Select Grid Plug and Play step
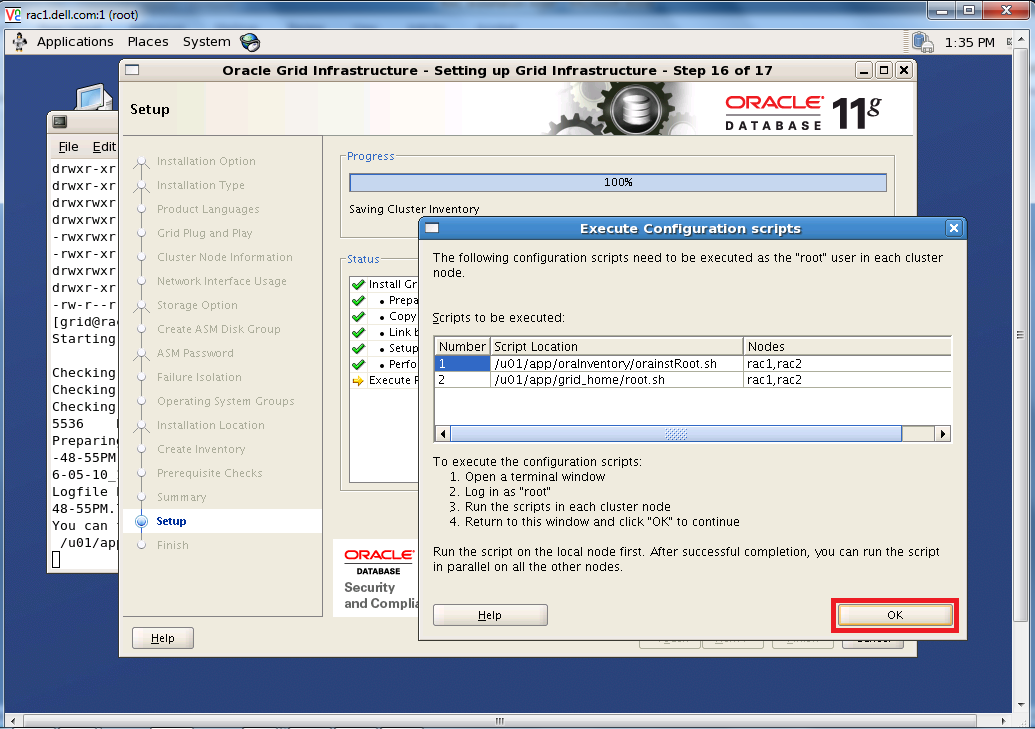 click(x=205, y=233)
